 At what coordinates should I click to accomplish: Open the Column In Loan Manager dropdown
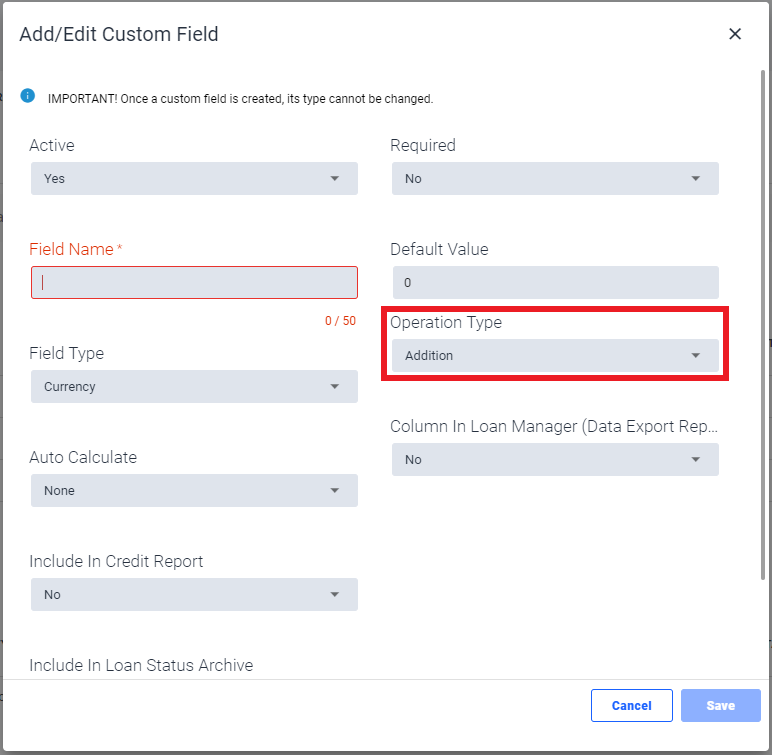[x=555, y=459]
